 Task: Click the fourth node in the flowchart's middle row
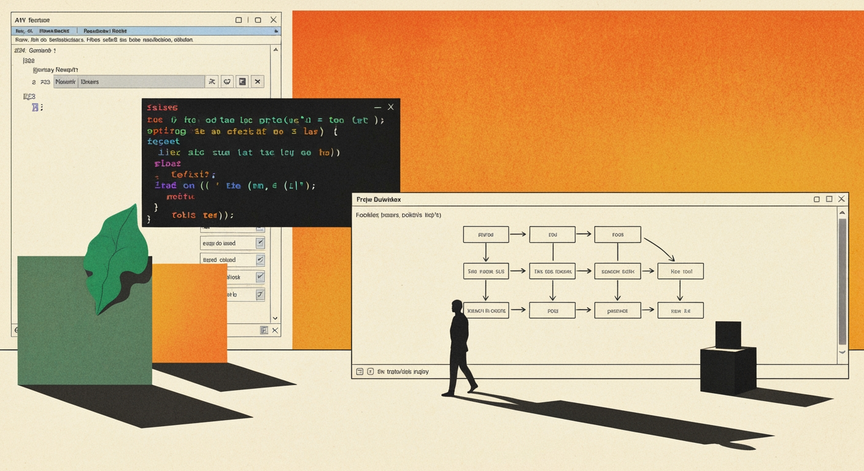(681, 271)
